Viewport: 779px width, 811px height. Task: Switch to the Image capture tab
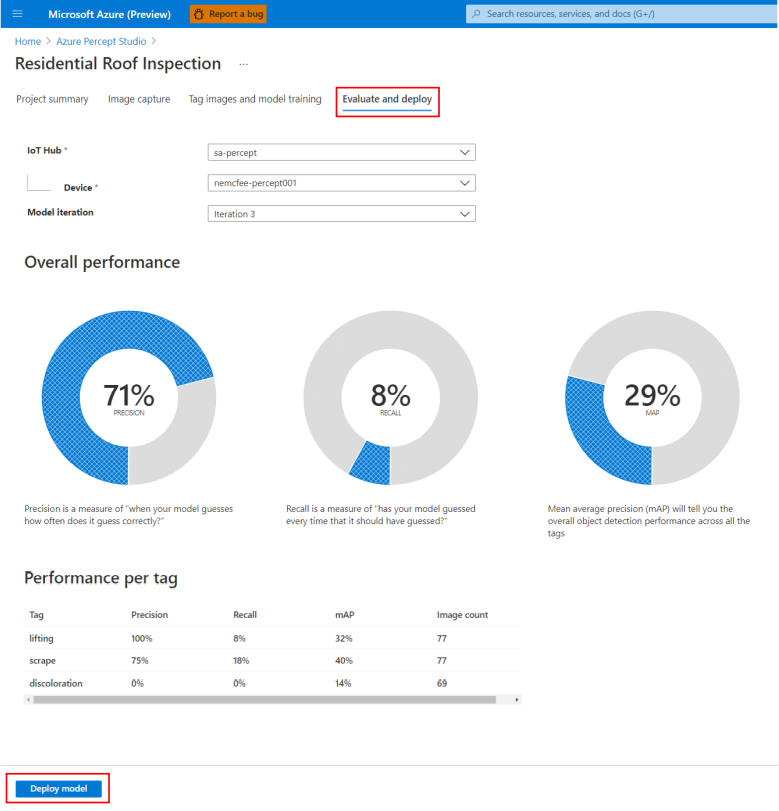[139, 99]
